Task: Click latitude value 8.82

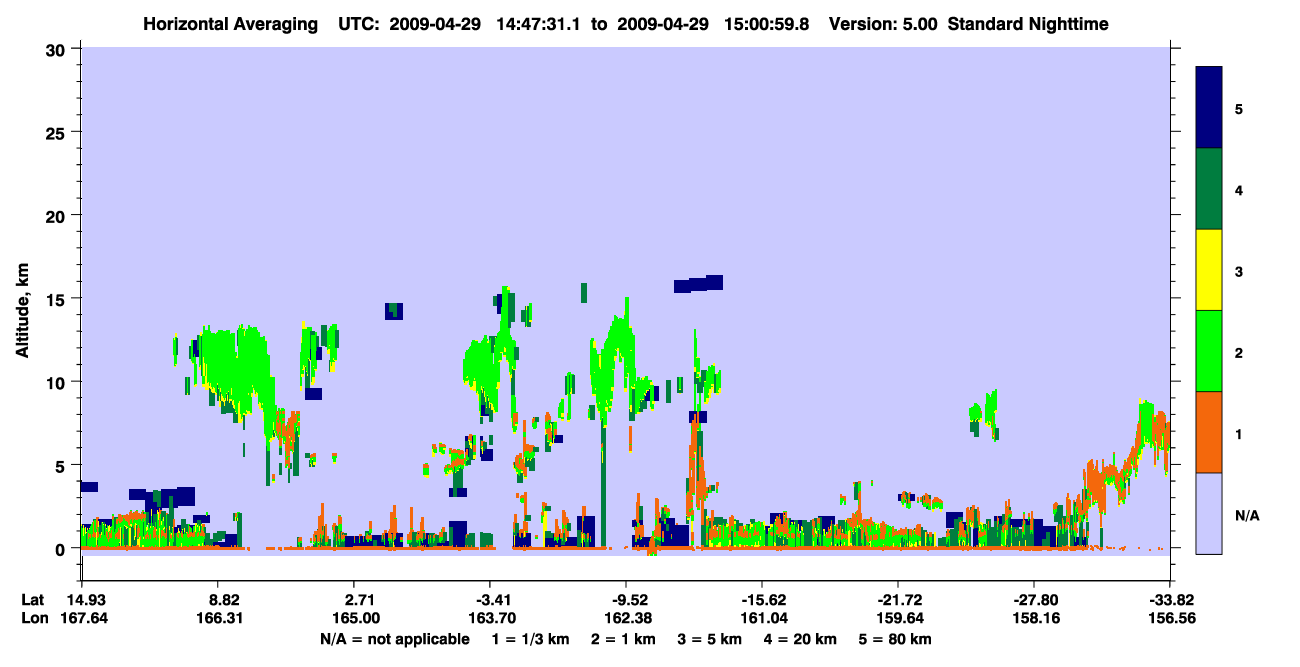Action: pos(222,599)
